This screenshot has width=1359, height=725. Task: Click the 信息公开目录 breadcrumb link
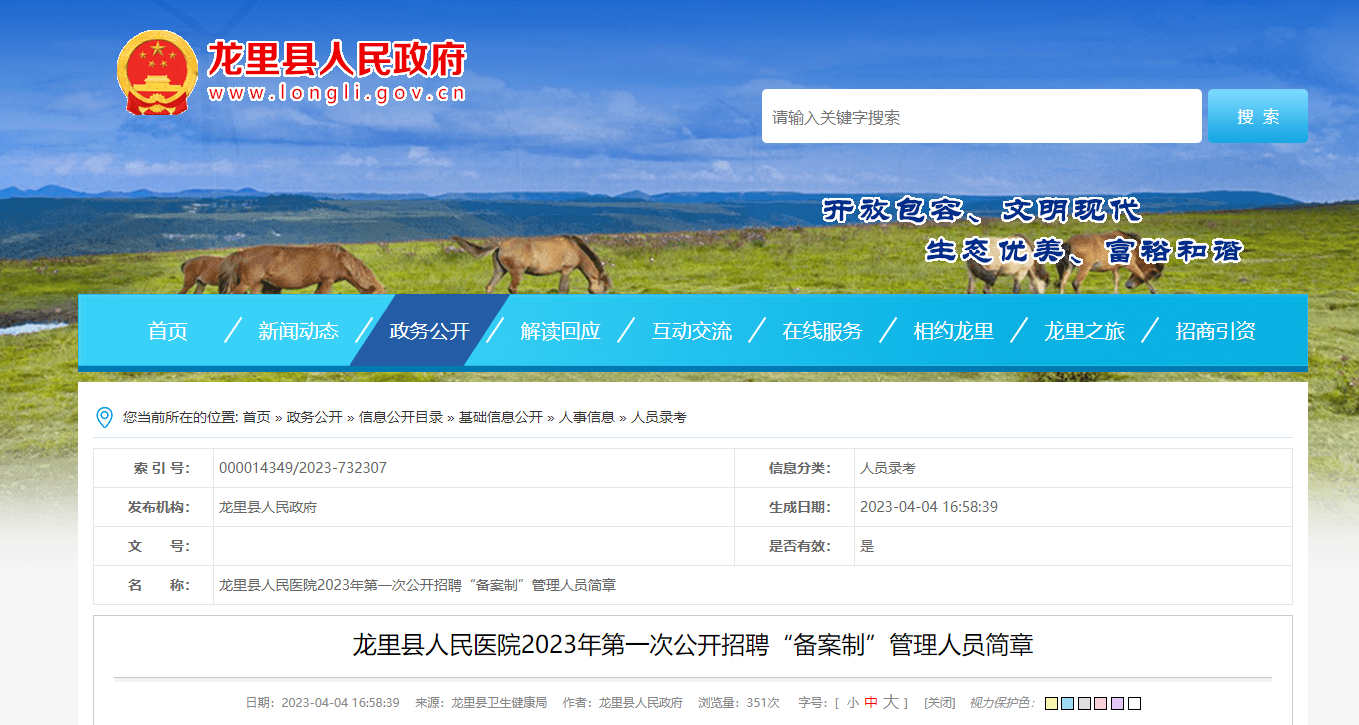tap(401, 417)
